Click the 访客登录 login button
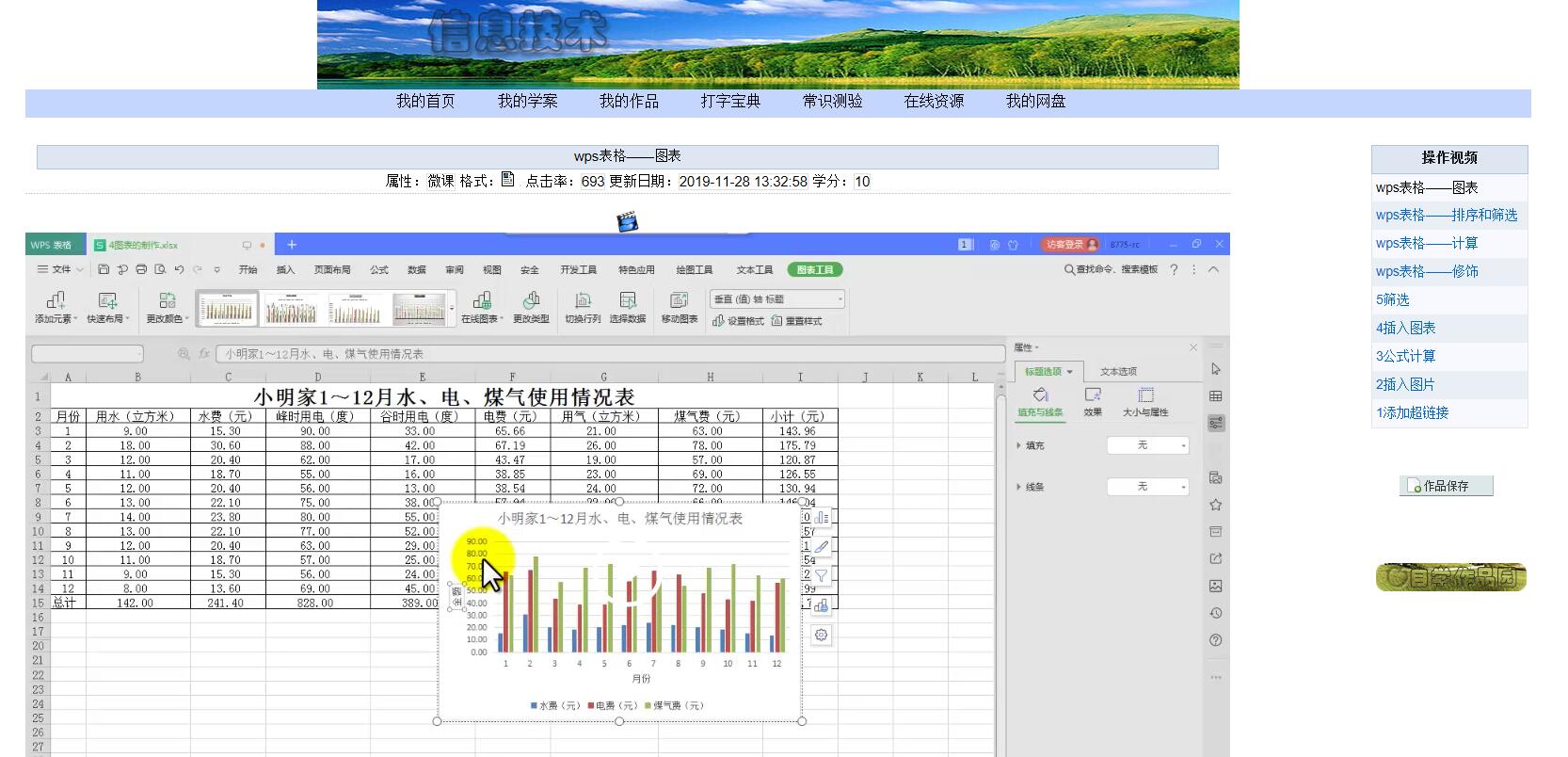This screenshot has width=1568, height=757. [1070, 244]
